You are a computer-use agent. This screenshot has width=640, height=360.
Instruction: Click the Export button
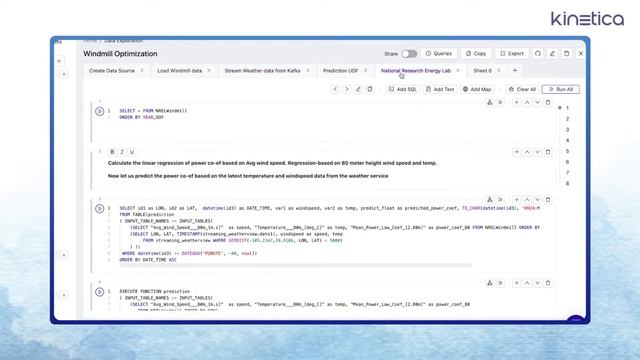point(512,53)
